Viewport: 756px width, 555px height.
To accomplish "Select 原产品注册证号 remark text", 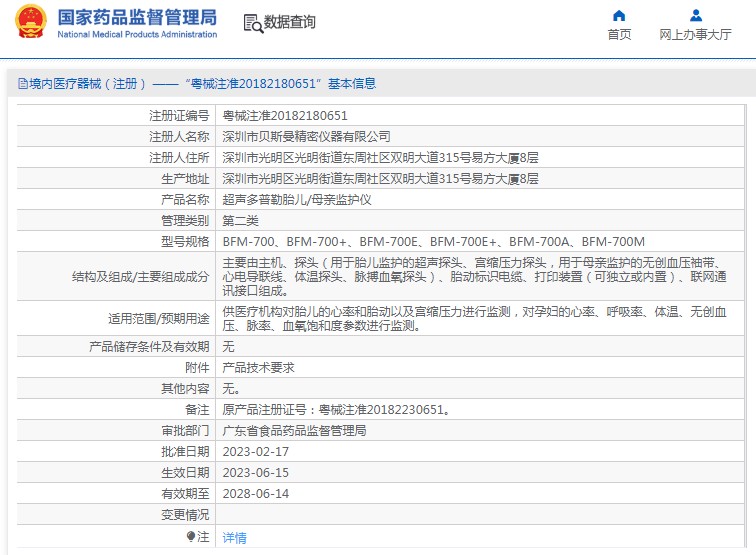I will 337,410.
